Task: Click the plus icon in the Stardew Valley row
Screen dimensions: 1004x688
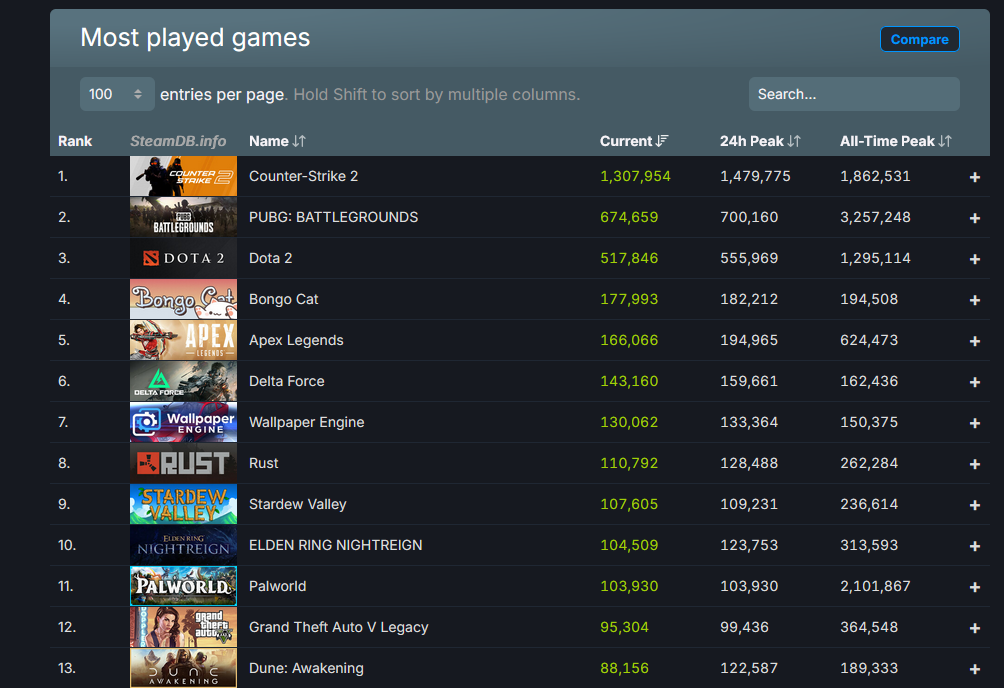Action: [x=975, y=505]
